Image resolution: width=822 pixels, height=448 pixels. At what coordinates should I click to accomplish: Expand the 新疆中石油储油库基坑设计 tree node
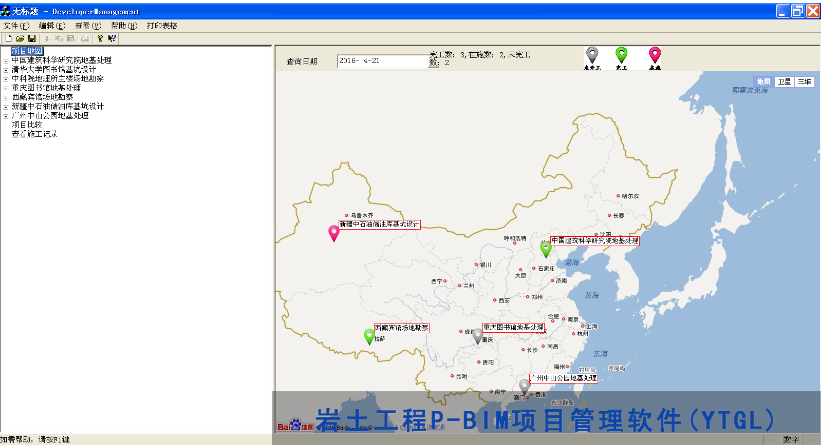pos(6,107)
